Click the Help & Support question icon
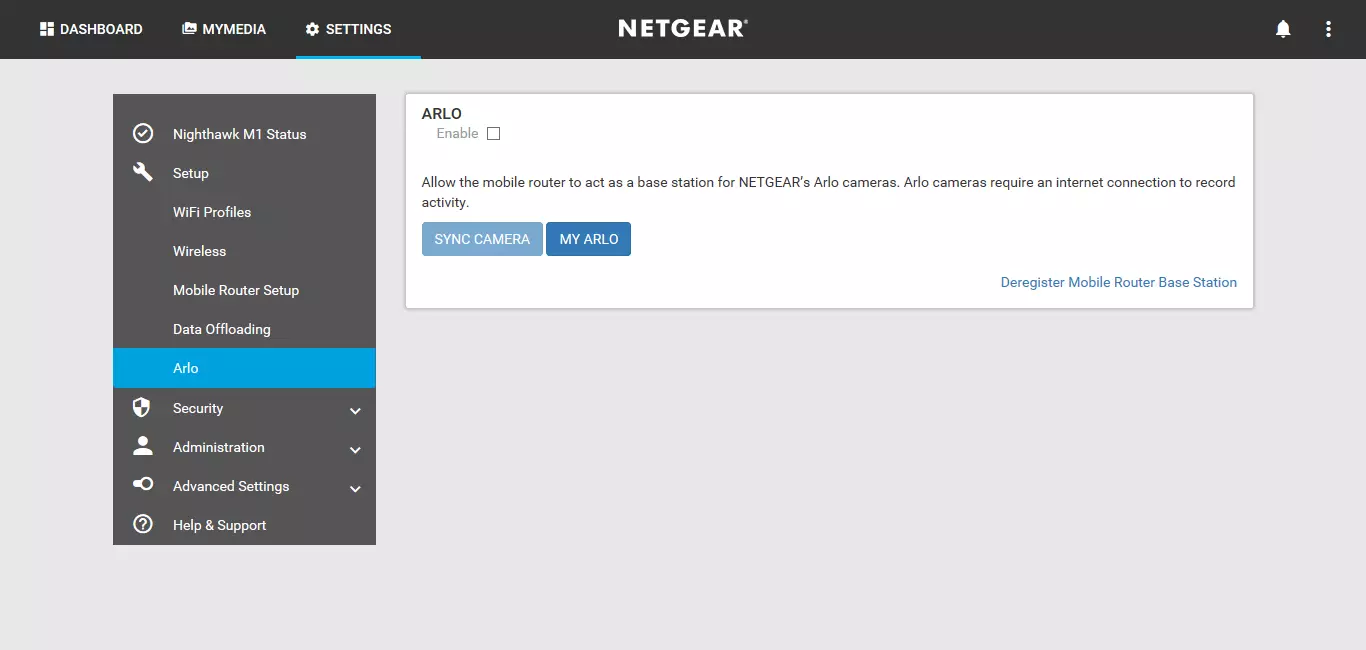The height and width of the screenshot is (650, 1366). click(143, 524)
